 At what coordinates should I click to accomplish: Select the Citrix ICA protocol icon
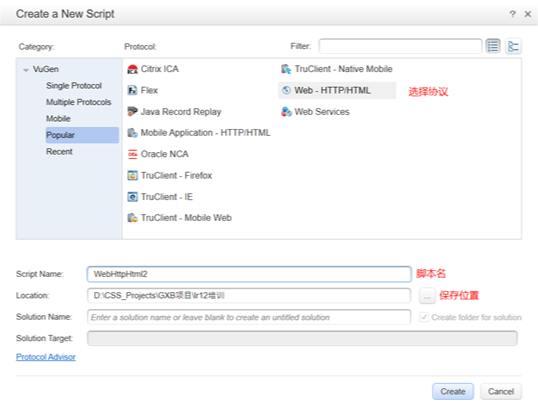tap(132, 69)
